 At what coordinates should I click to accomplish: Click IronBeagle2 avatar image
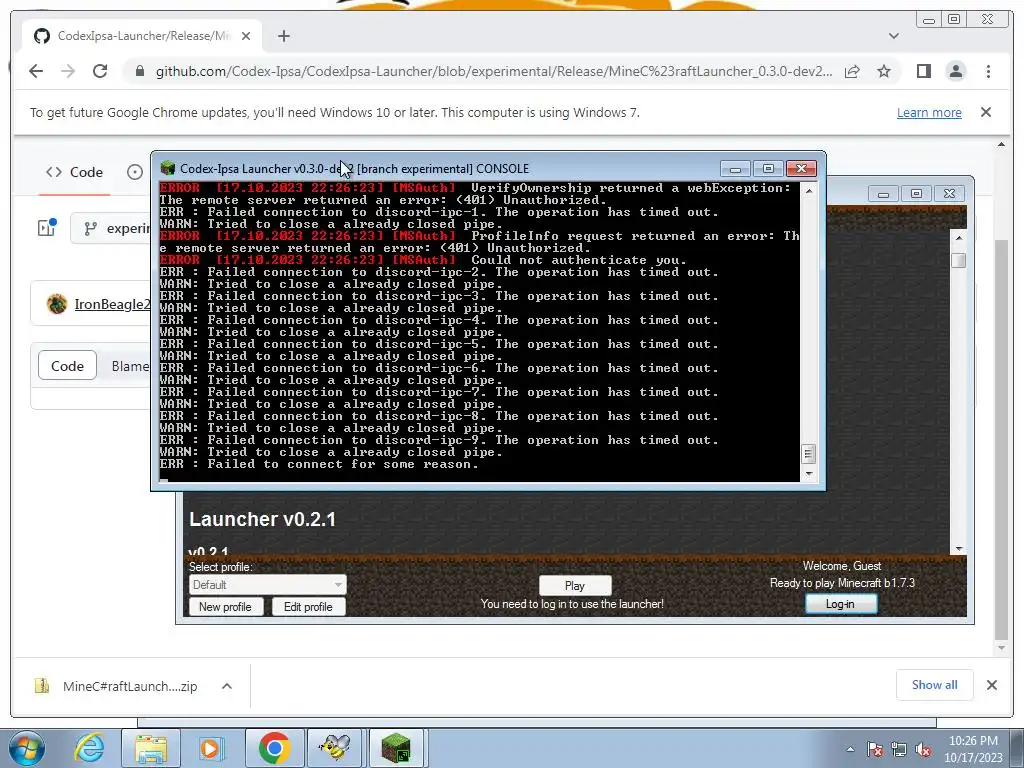pyautogui.click(x=57, y=304)
